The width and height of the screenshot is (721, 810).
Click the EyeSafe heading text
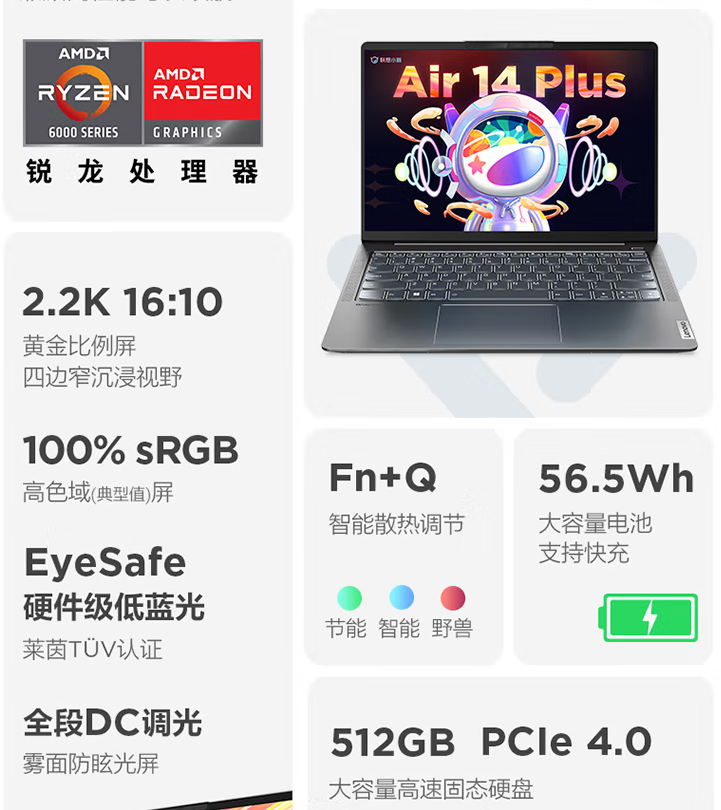point(105,562)
